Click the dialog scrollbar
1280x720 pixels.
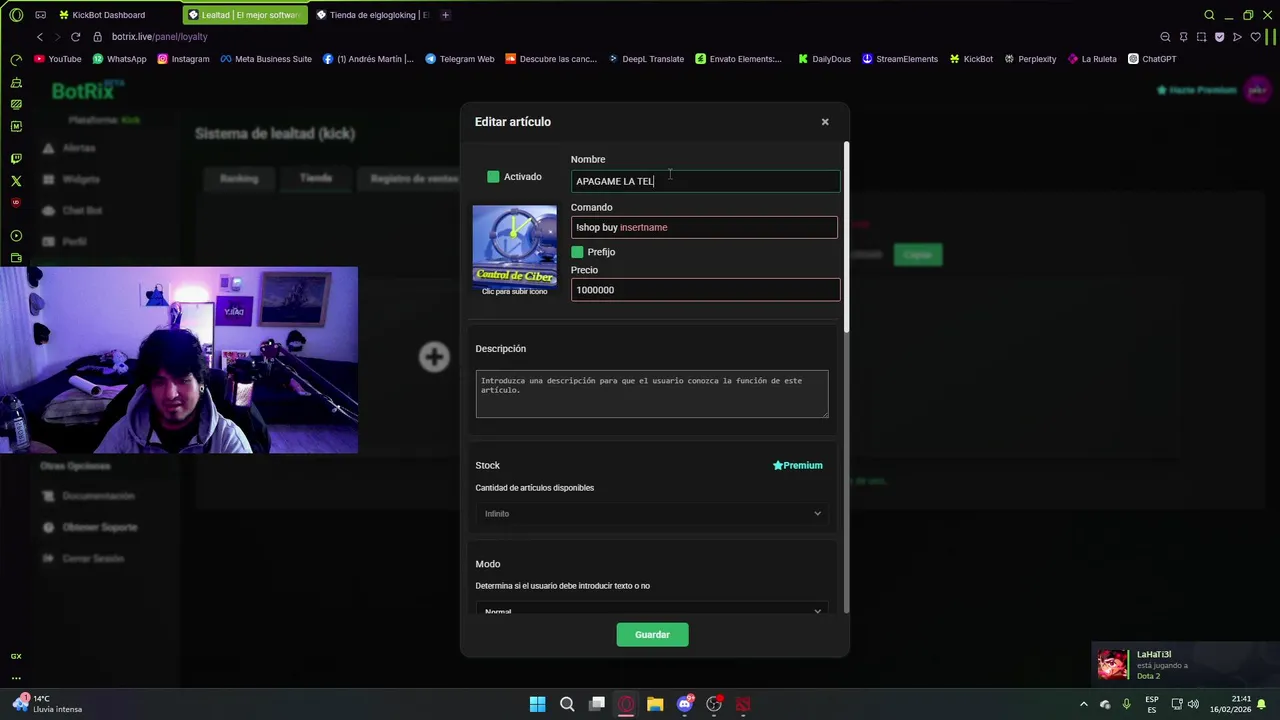click(x=846, y=237)
